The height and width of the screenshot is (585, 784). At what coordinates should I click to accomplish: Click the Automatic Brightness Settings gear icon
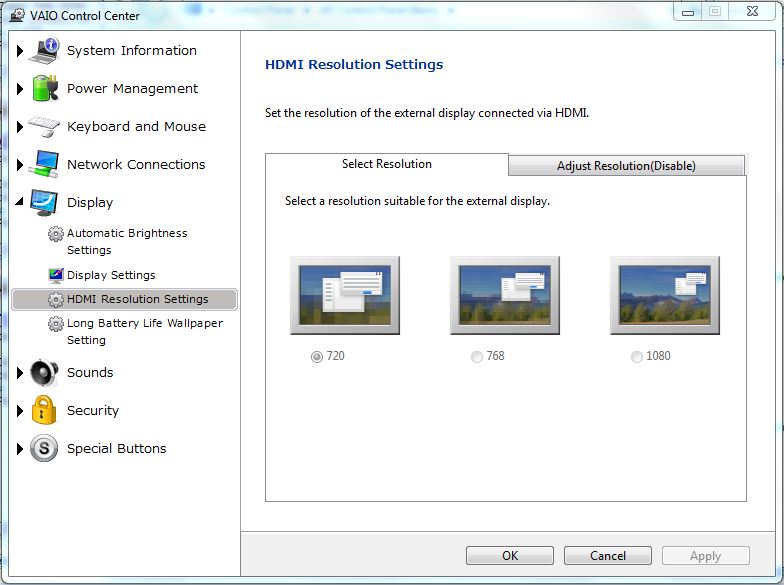56,234
